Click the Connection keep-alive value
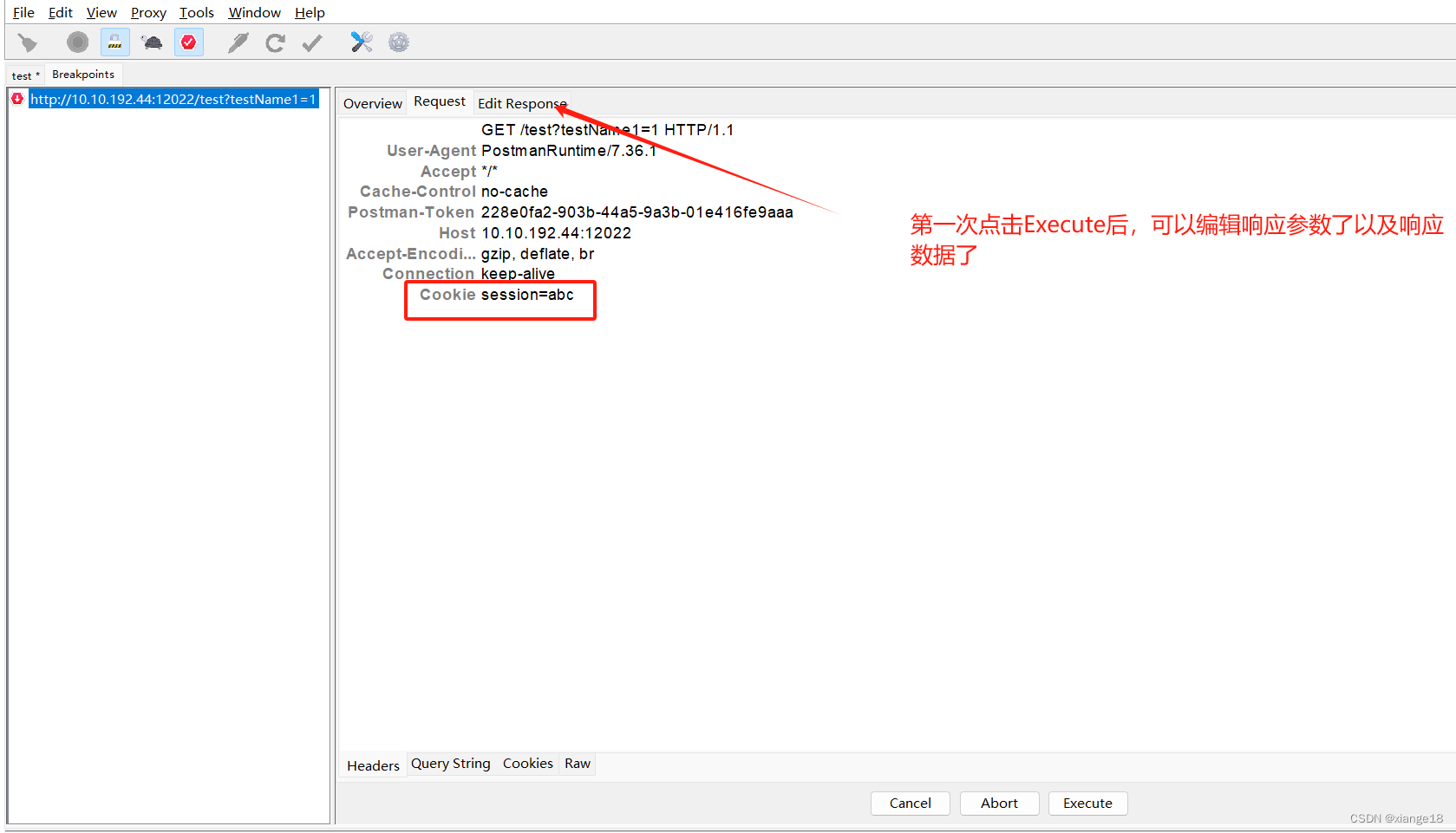The width and height of the screenshot is (1456, 833). (518, 274)
